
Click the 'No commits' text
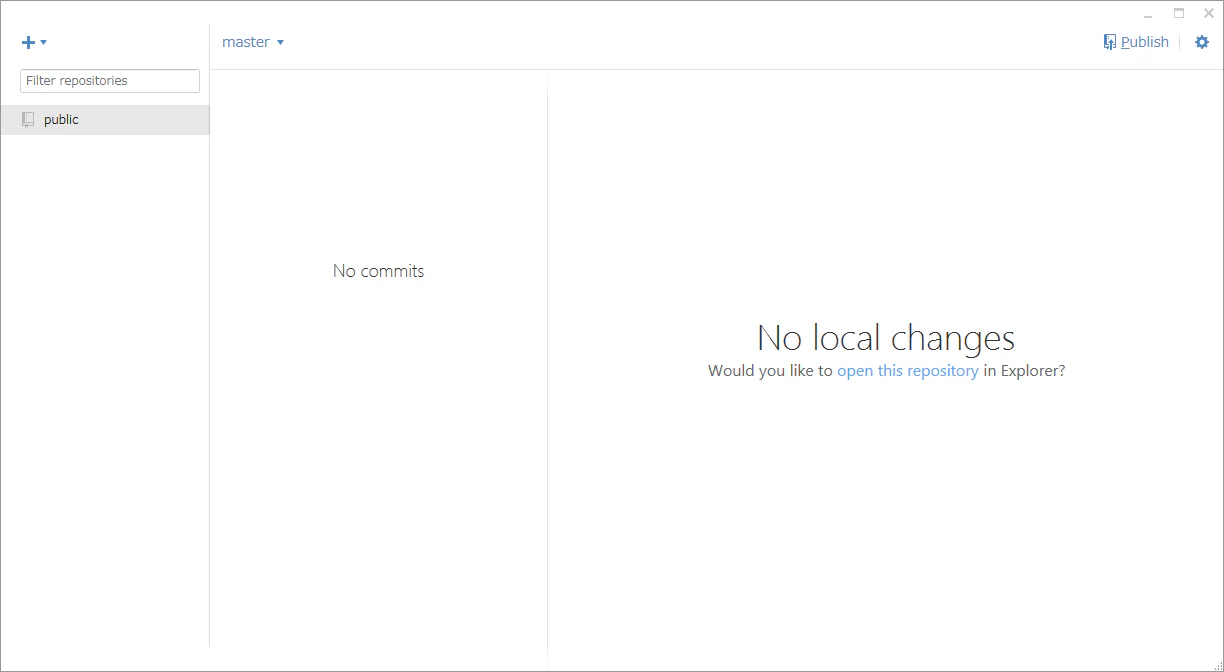378,271
